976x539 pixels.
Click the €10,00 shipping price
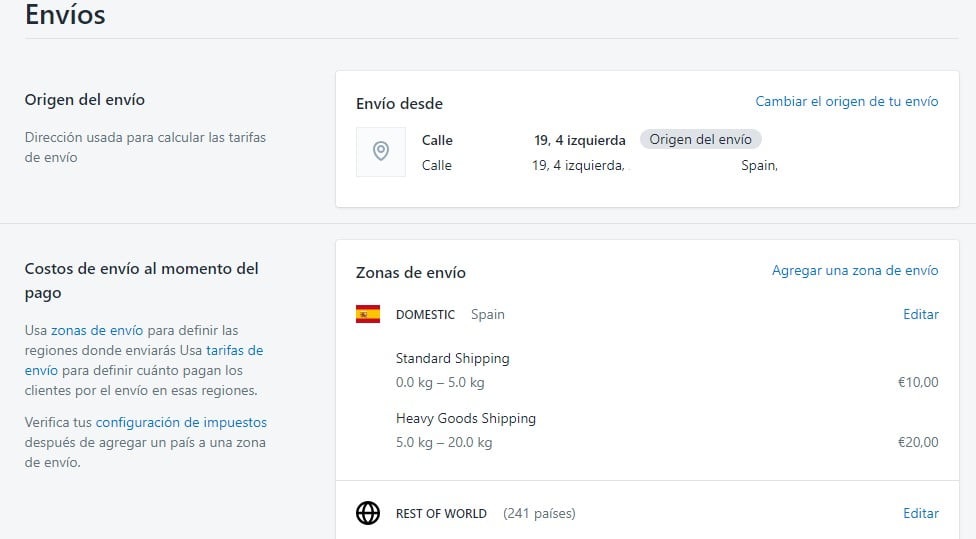[x=918, y=382]
